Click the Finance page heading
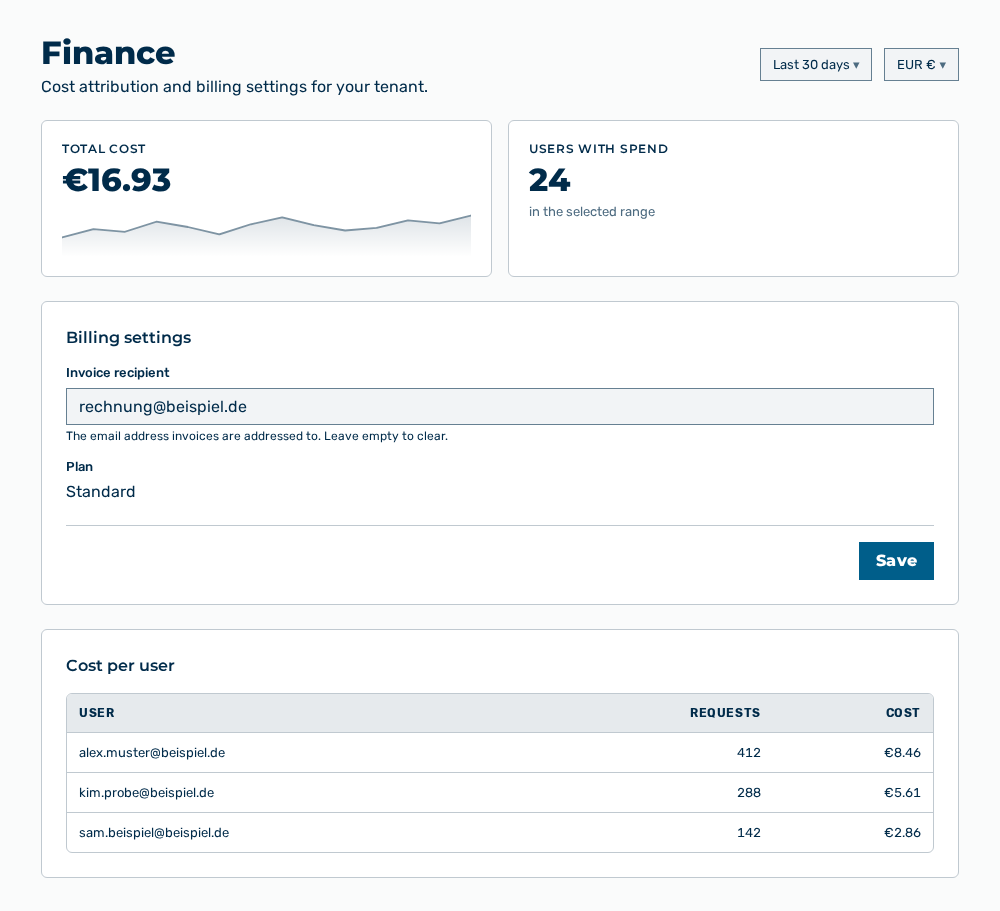1000x911 pixels. 108,53
